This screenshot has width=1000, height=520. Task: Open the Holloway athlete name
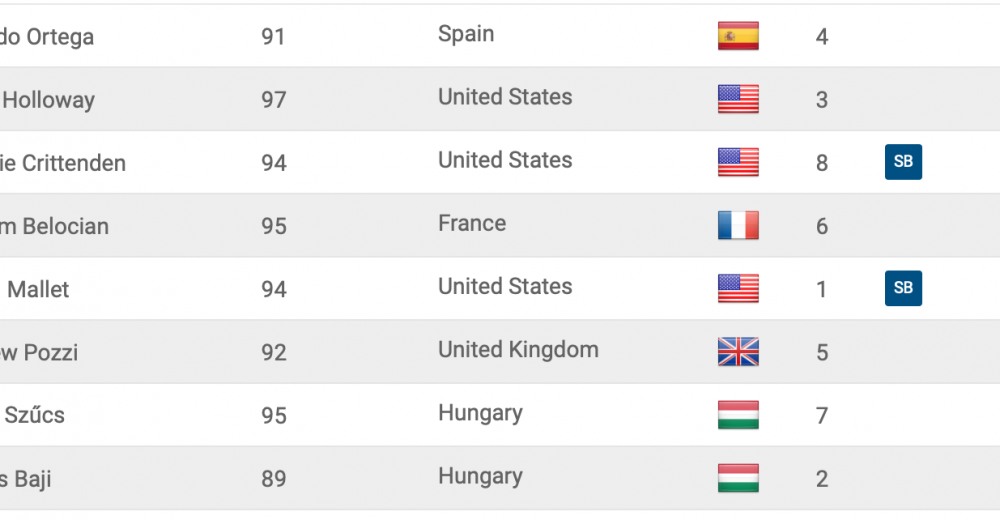[48, 100]
